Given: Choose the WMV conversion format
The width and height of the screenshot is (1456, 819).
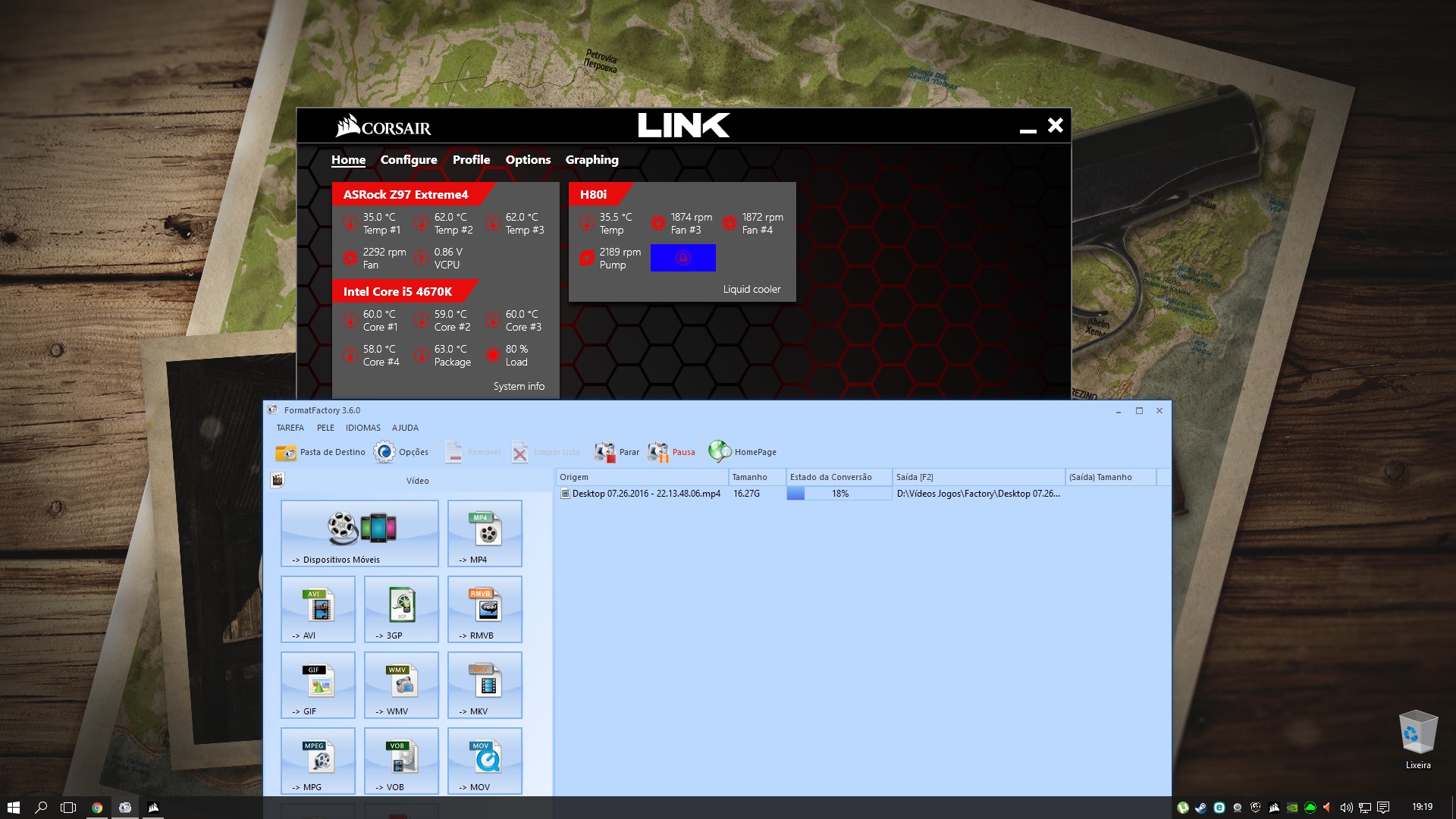Looking at the screenshot, I should click(x=401, y=685).
